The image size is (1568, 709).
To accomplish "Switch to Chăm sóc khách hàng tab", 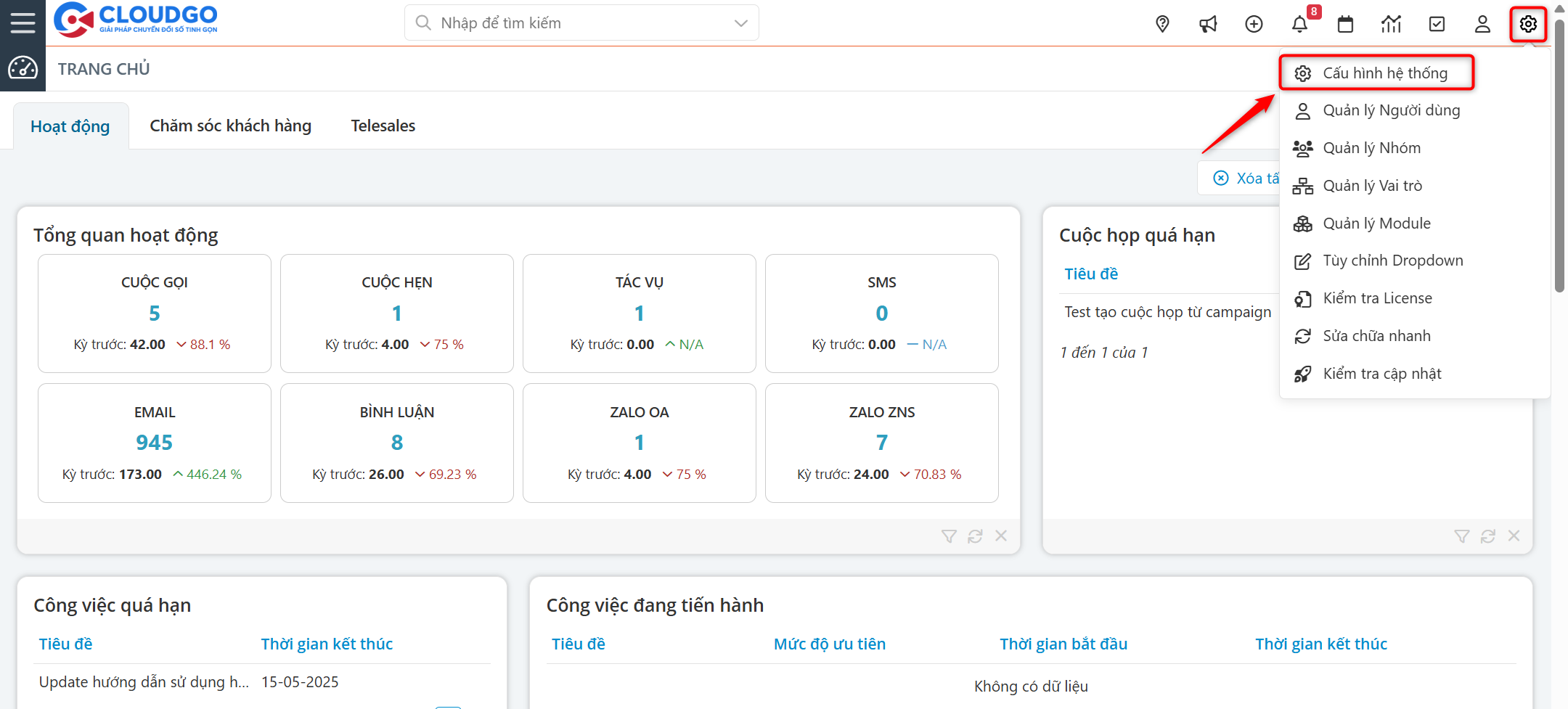I will coord(230,126).
